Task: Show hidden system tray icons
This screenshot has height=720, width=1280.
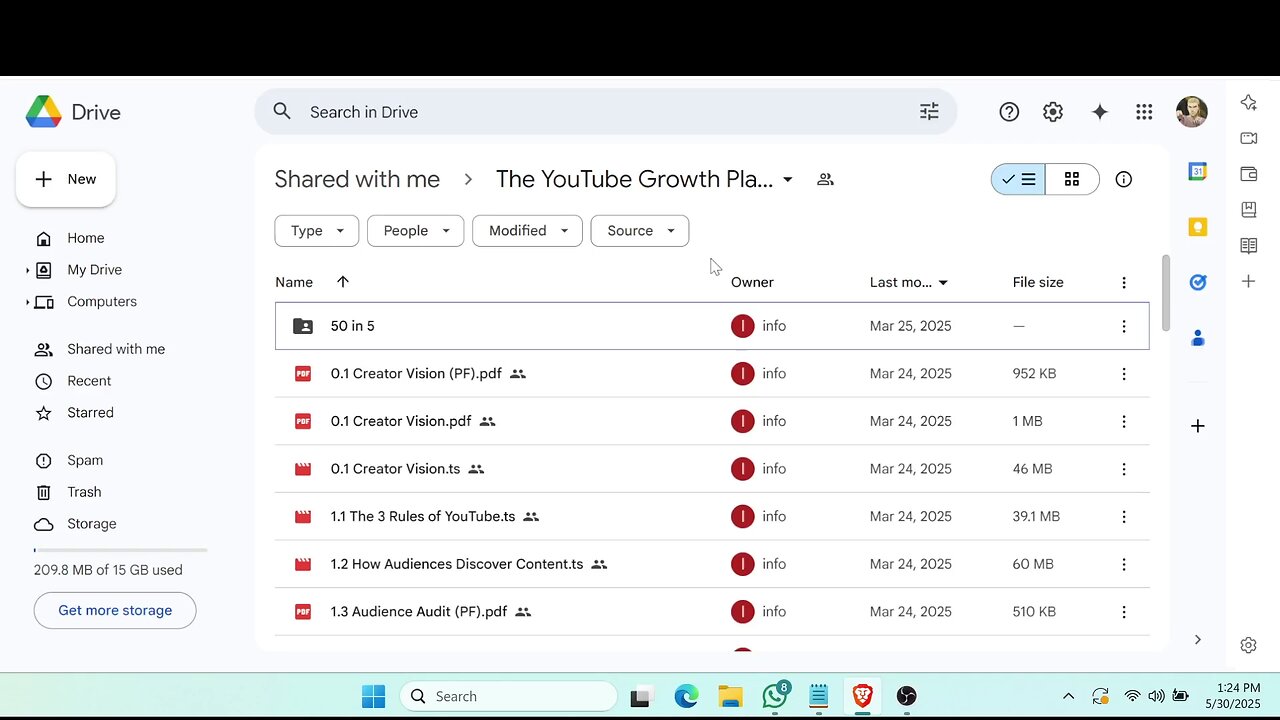Action: 1068,696
